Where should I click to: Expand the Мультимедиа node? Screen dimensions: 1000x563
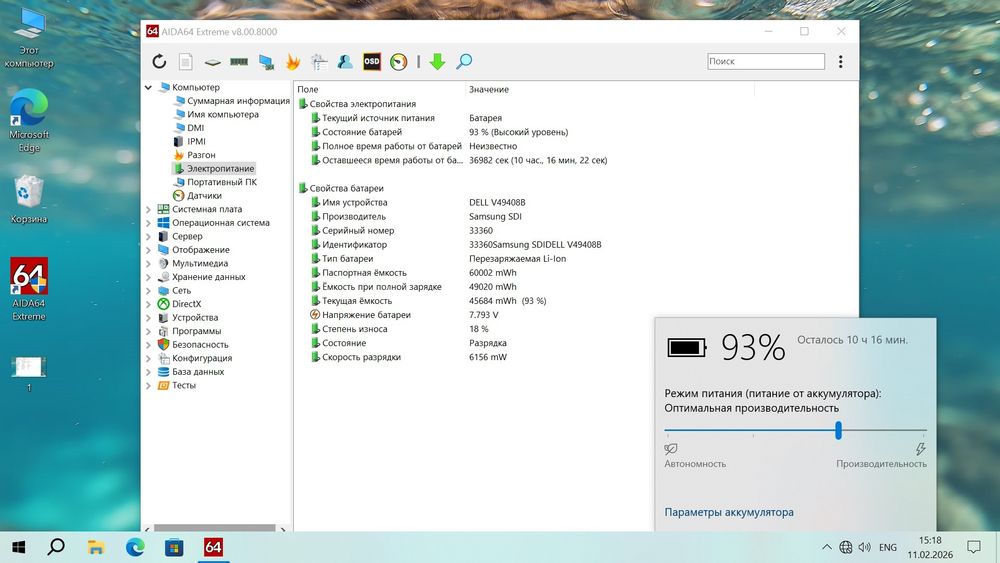[x=149, y=263]
